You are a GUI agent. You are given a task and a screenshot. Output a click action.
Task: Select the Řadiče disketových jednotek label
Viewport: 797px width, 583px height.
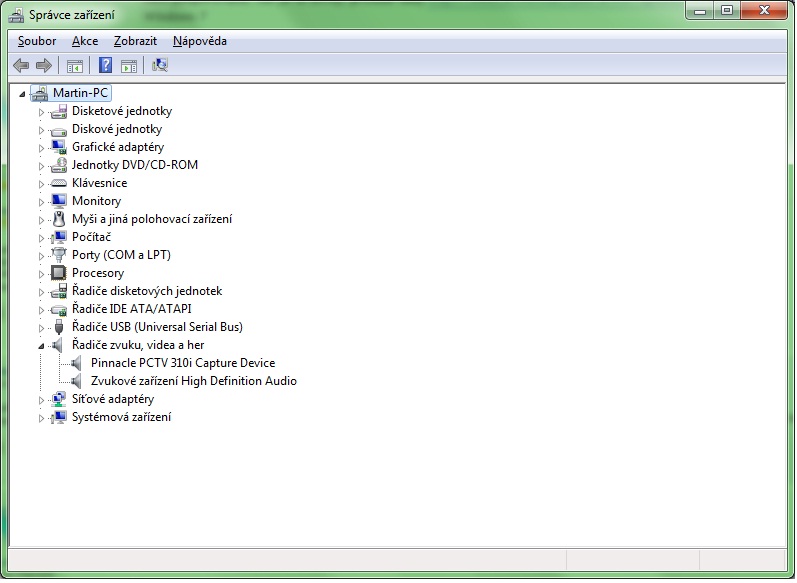click(147, 291)
